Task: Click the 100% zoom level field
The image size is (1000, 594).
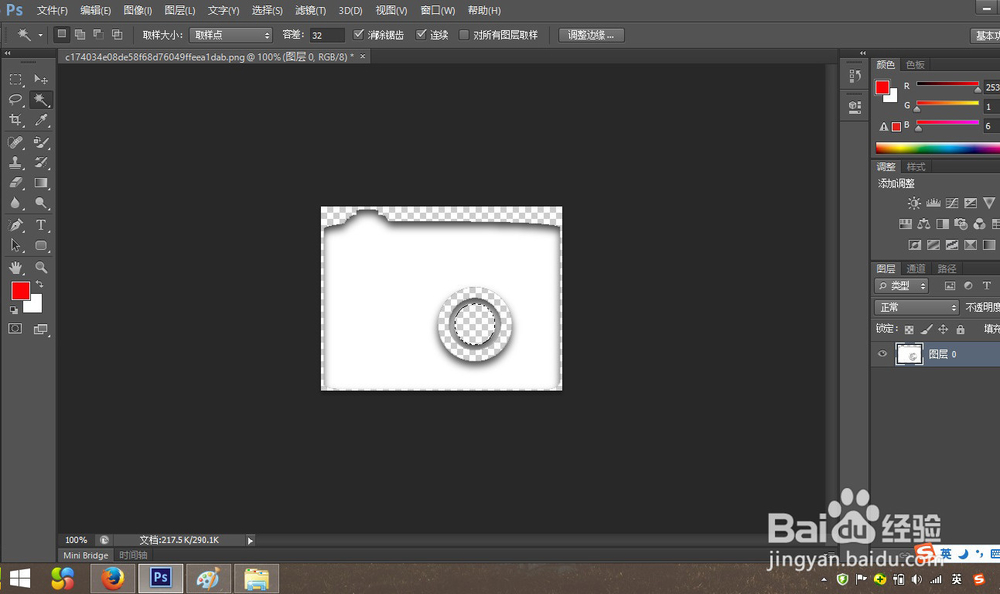Action: pos(76,540)
